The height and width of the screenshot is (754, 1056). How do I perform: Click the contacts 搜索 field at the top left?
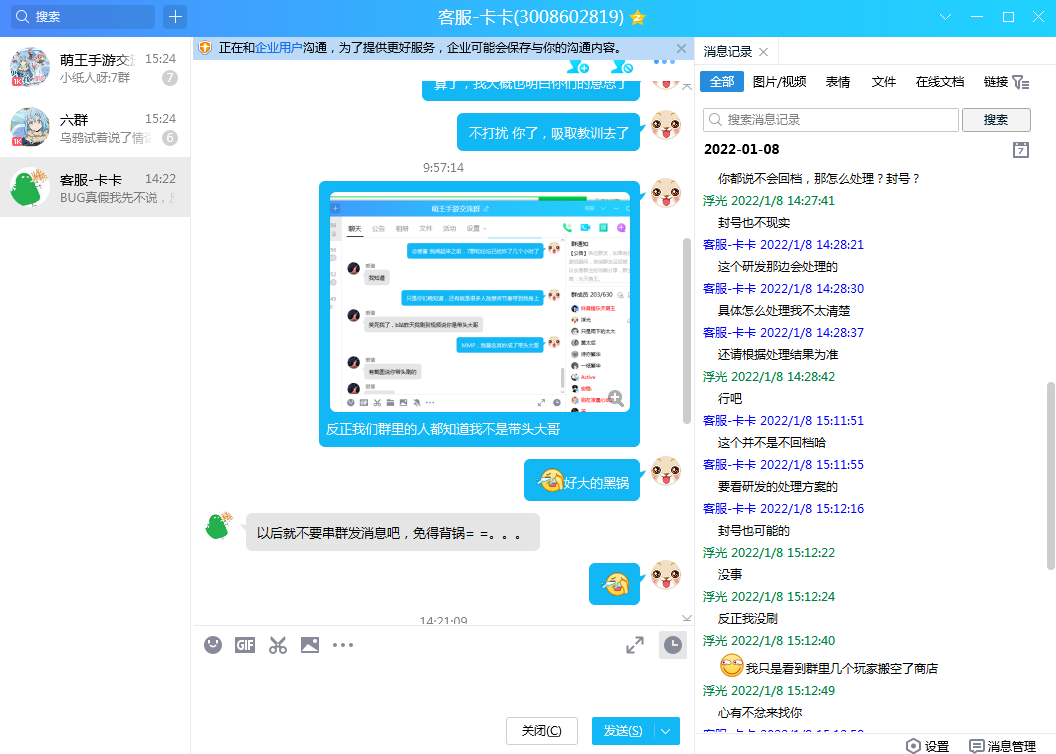click(x=83, y=17)
